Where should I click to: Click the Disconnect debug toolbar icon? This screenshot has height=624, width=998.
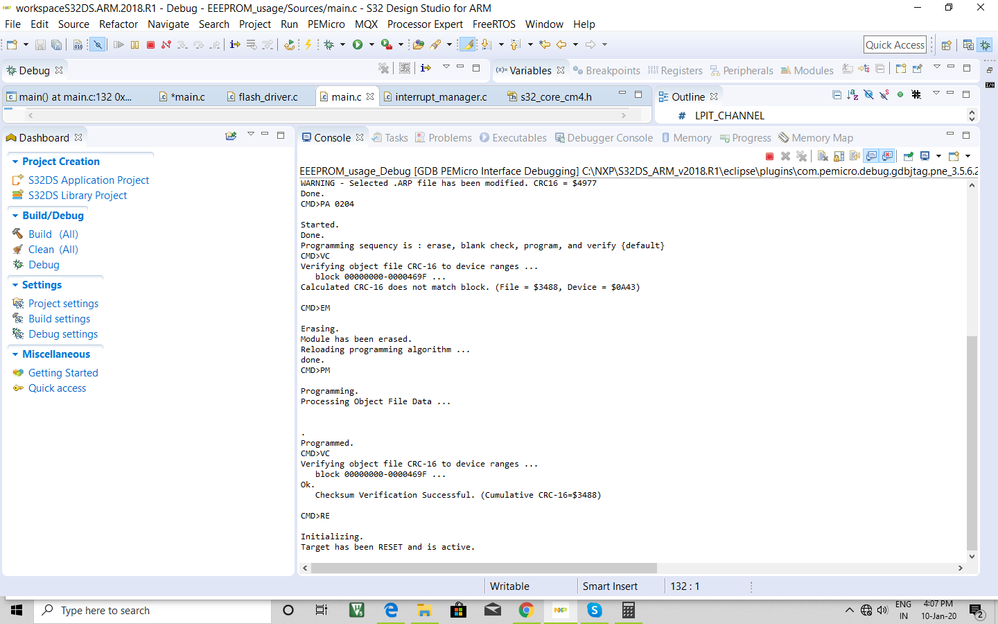[166, 45]
